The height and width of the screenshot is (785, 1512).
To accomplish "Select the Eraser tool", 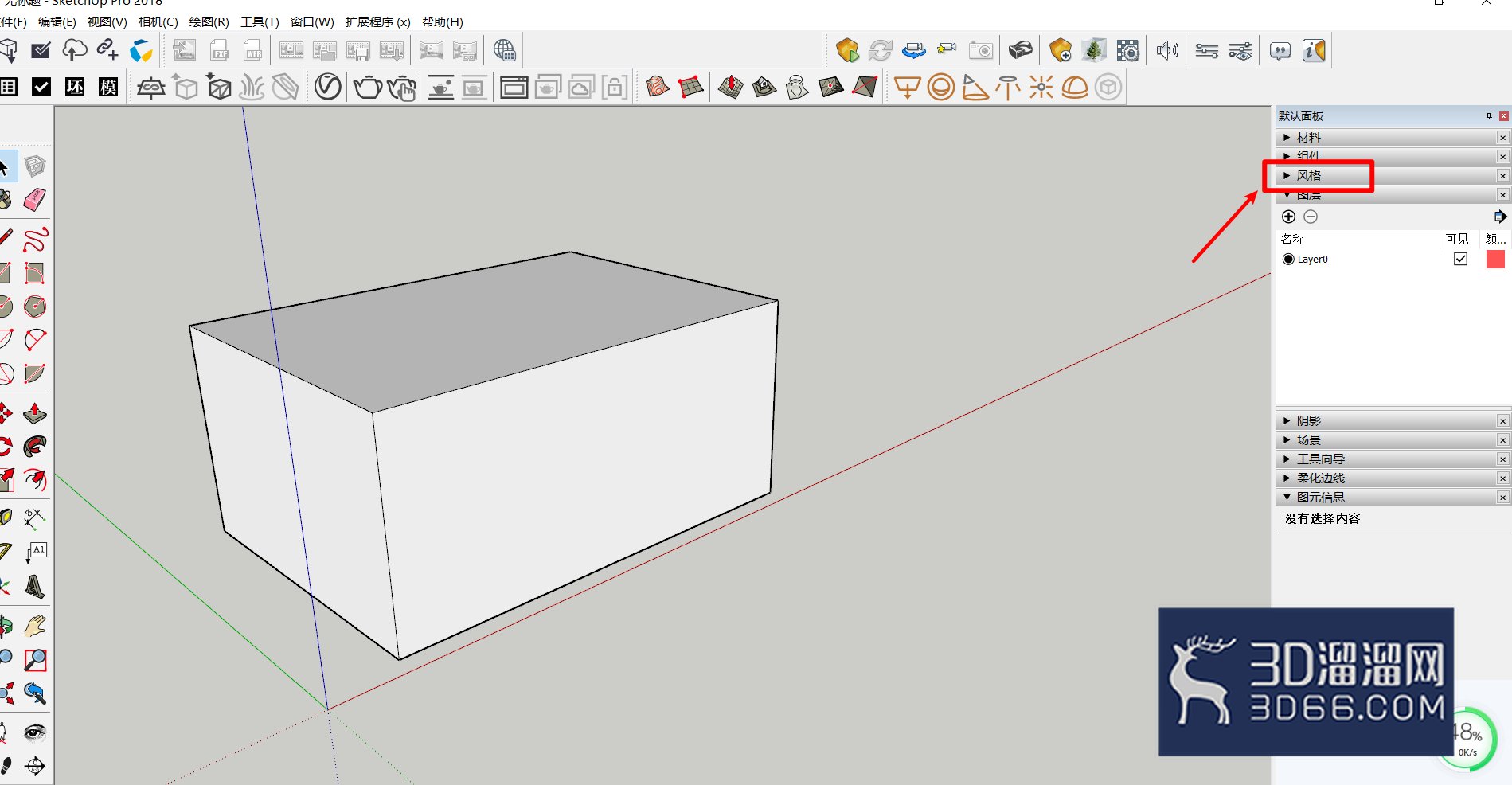I will 34,199.
